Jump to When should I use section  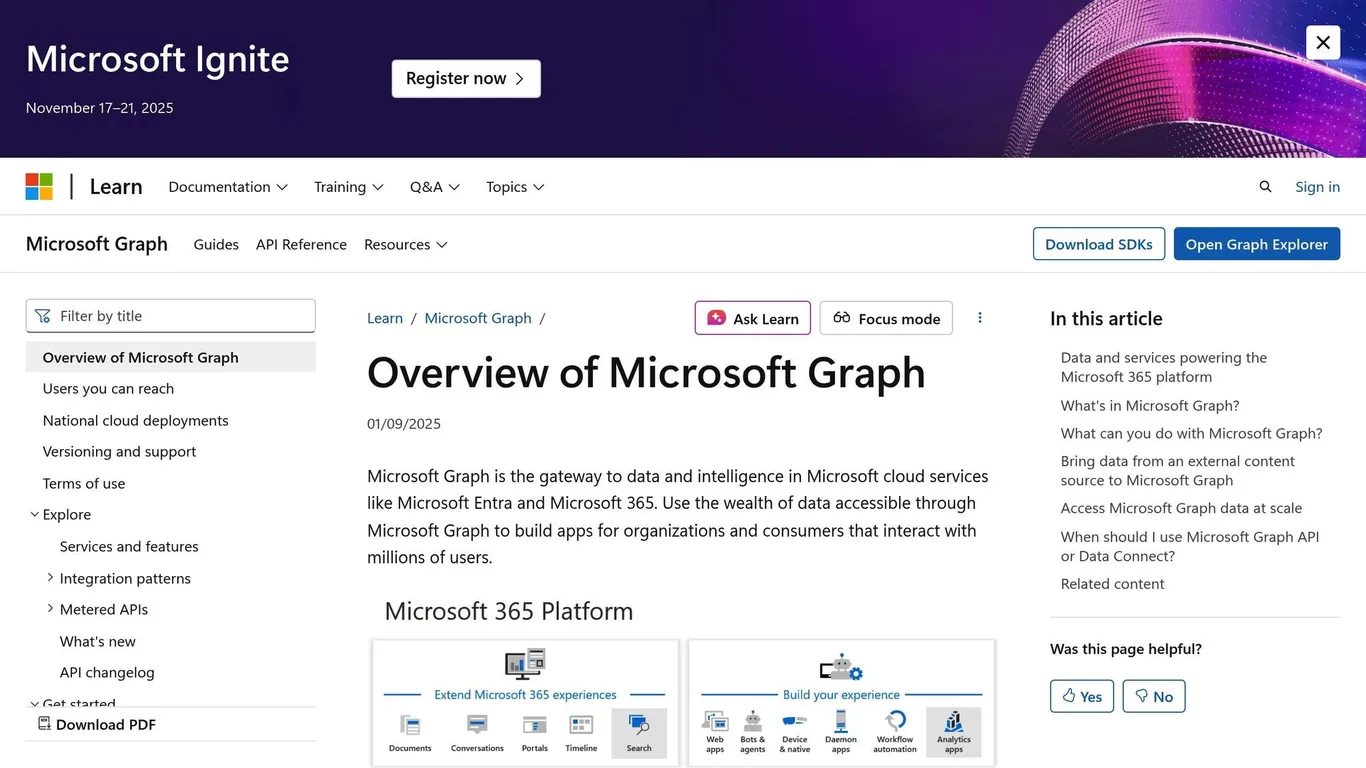[1190, 547]
